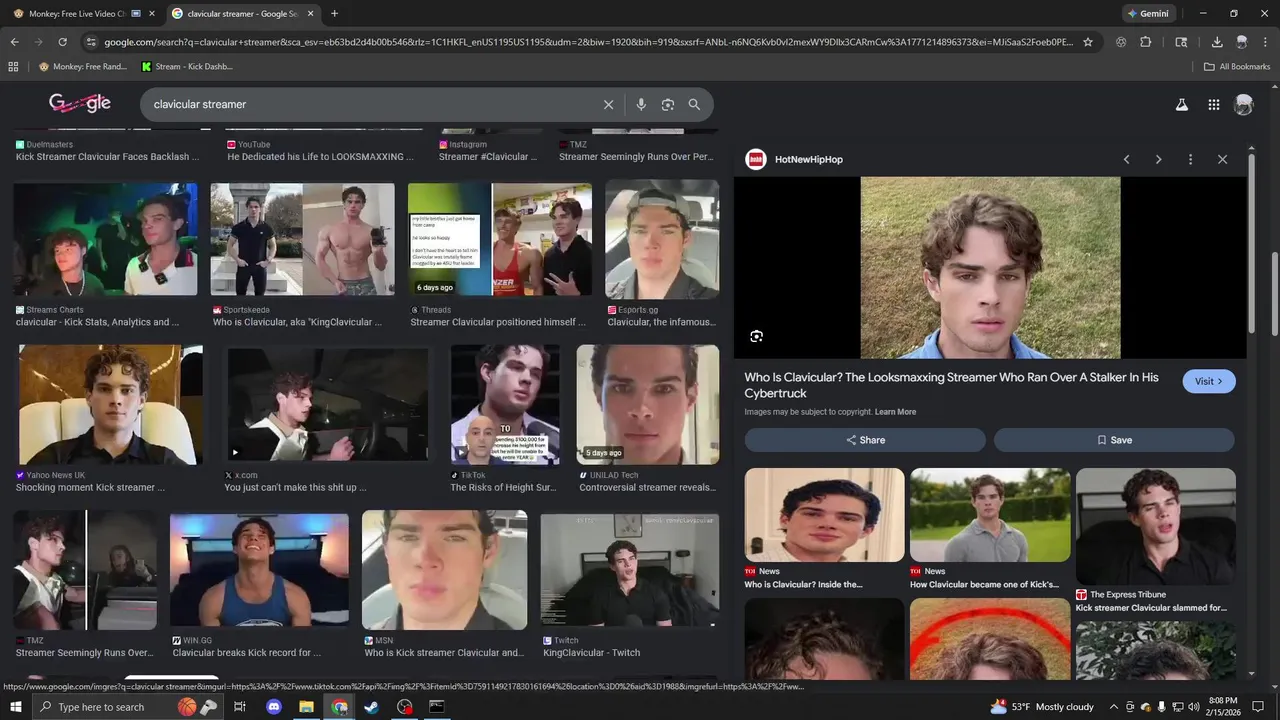
Task: Open File Explorer from the taskbar
Action: point(306,707)
